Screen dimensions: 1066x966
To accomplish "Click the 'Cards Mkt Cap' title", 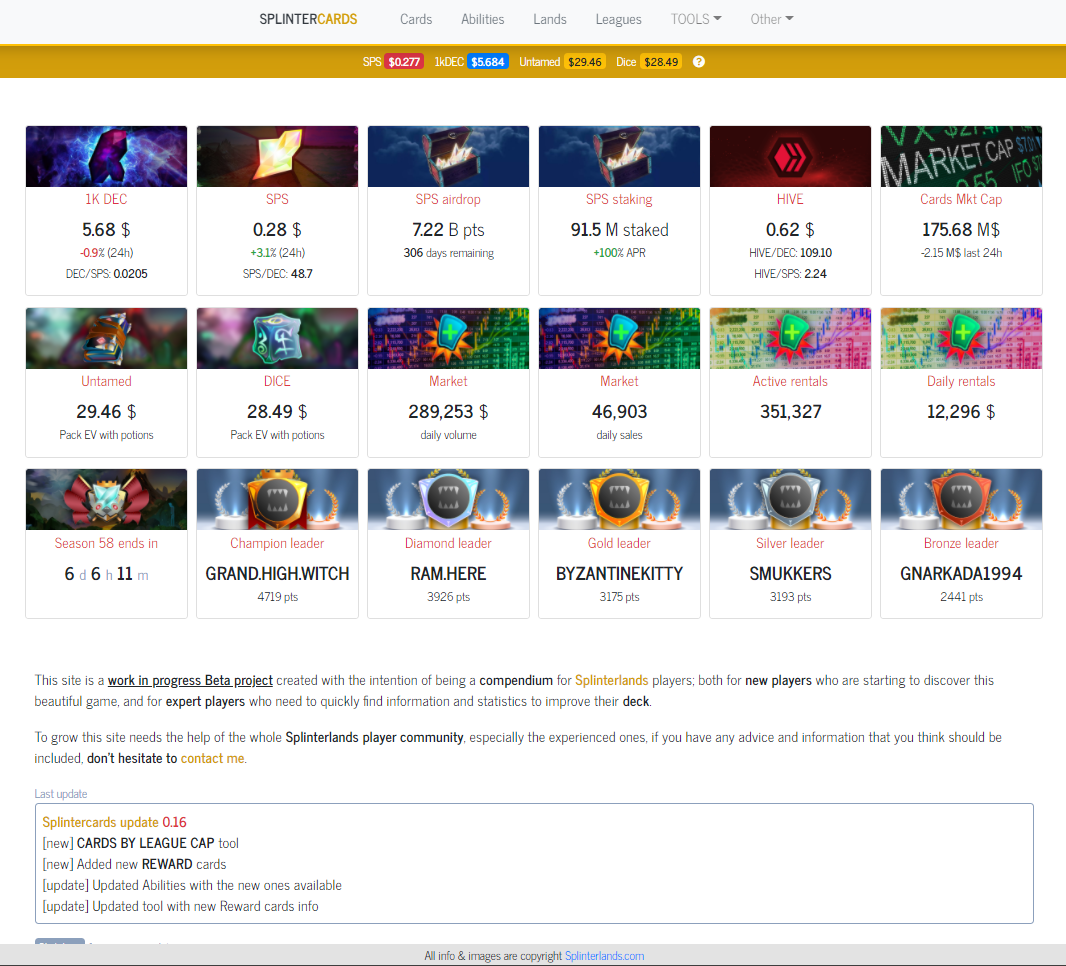I will (x=961, y=199).
